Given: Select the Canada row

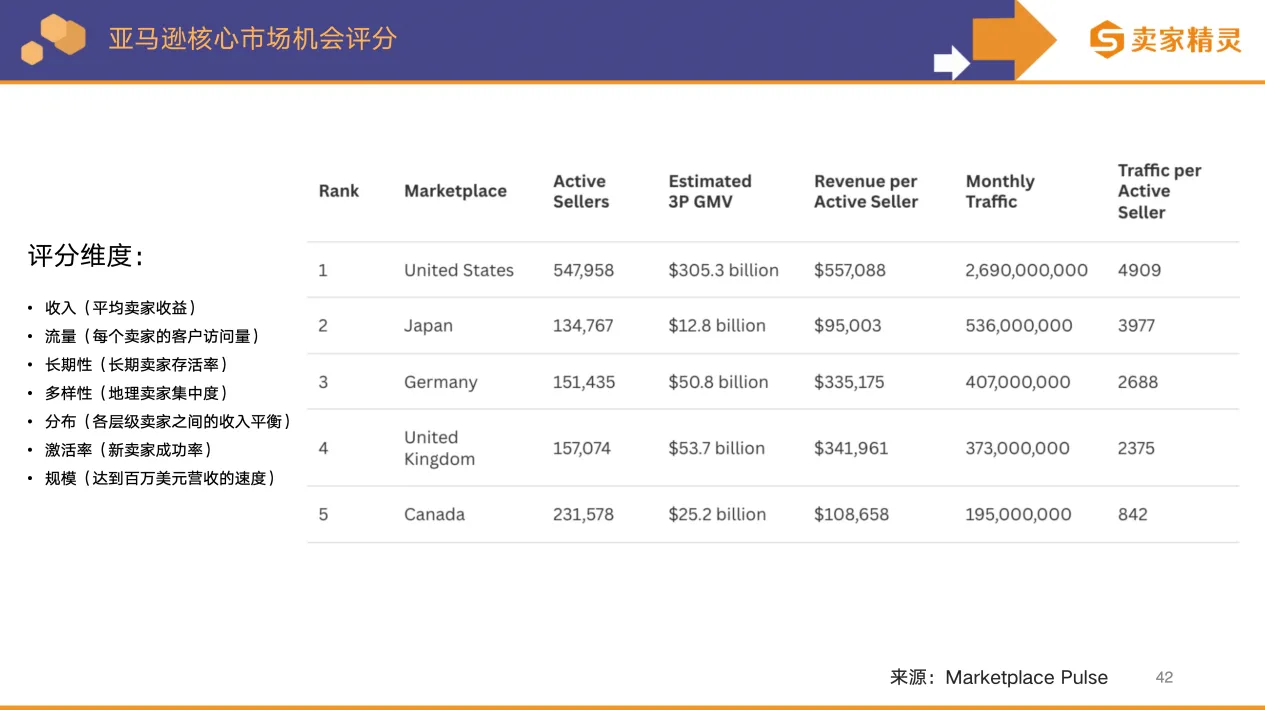Looking at the screenshot, I should pos(434,514).
